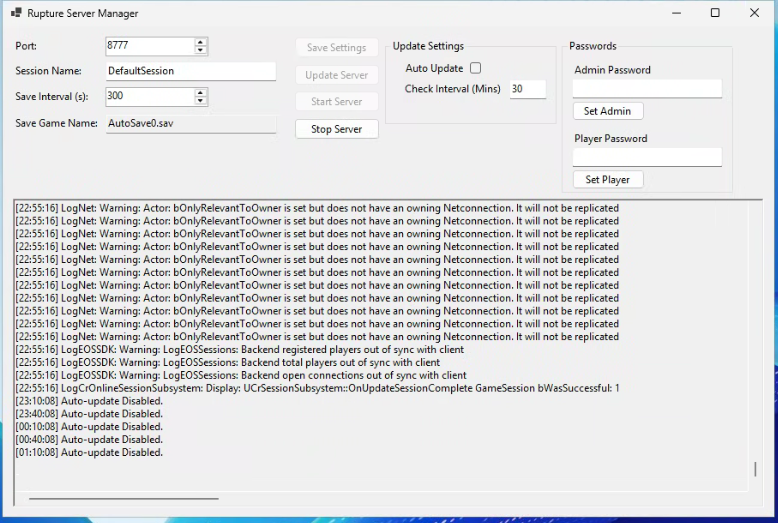Screen dimensions: 778x523
Task: Maximize the Rupture Server Manager window
Action: (x=715, y=14)
